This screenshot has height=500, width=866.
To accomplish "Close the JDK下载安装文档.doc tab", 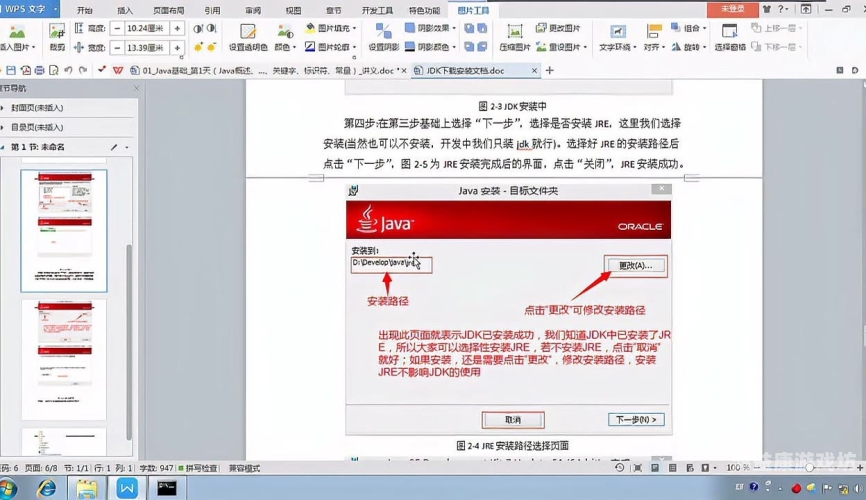I will pyautogui.click(x=534, y=70).
